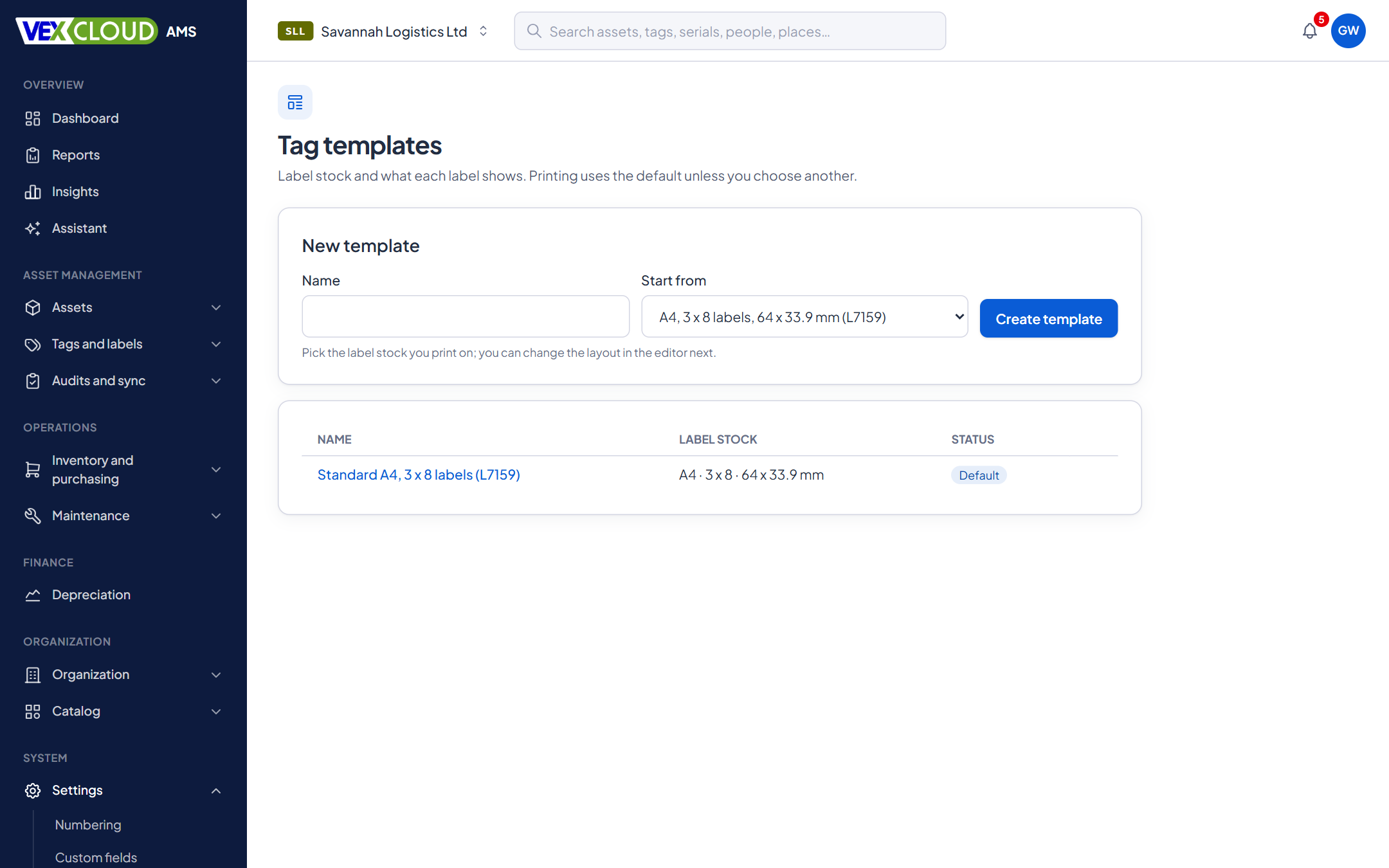
Task: Collapse the Settings section chevron
Action: tap(216, 790)
